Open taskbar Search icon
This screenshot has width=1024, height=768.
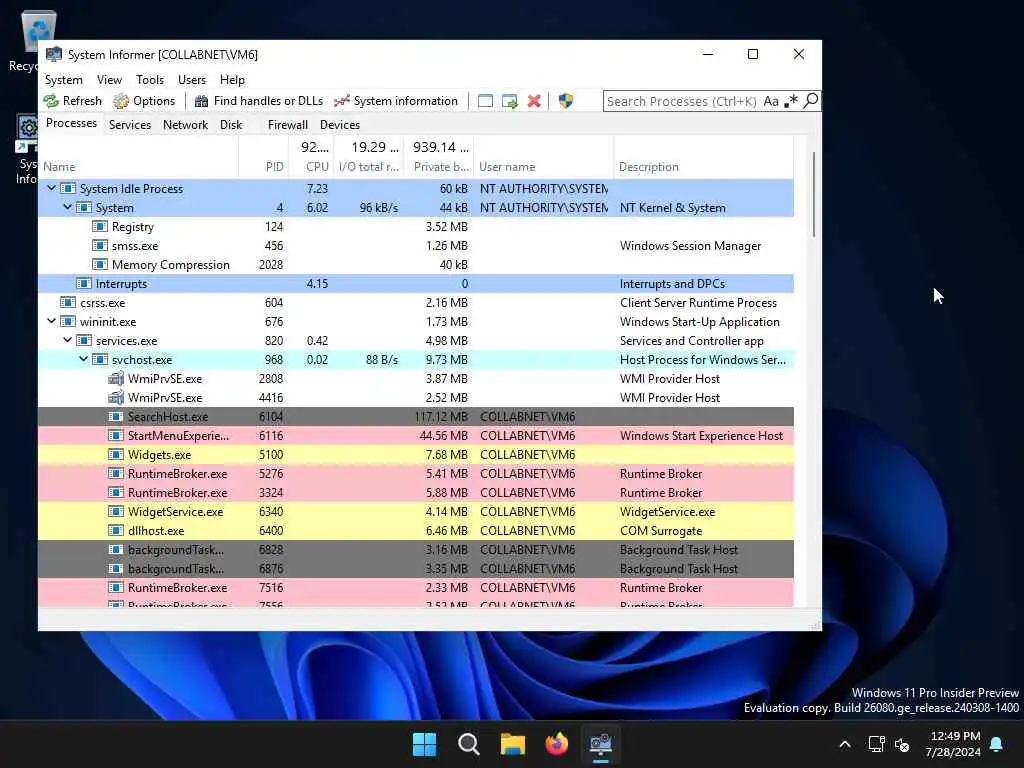pos(469,744)
